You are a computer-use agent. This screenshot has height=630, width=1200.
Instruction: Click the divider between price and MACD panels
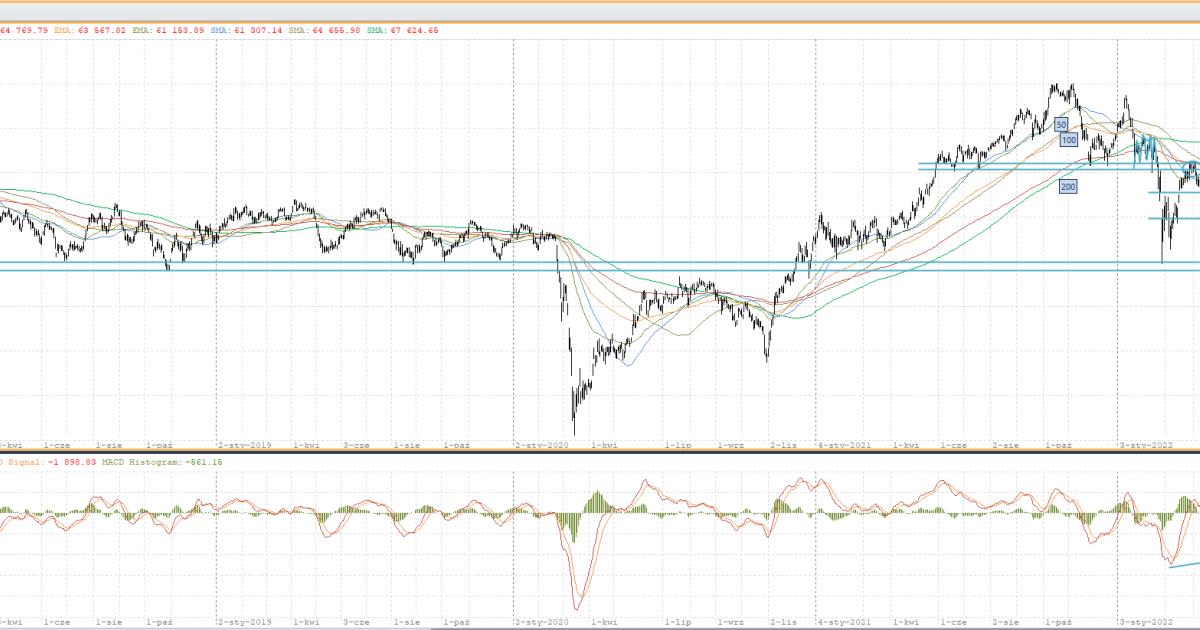(600, 451)
